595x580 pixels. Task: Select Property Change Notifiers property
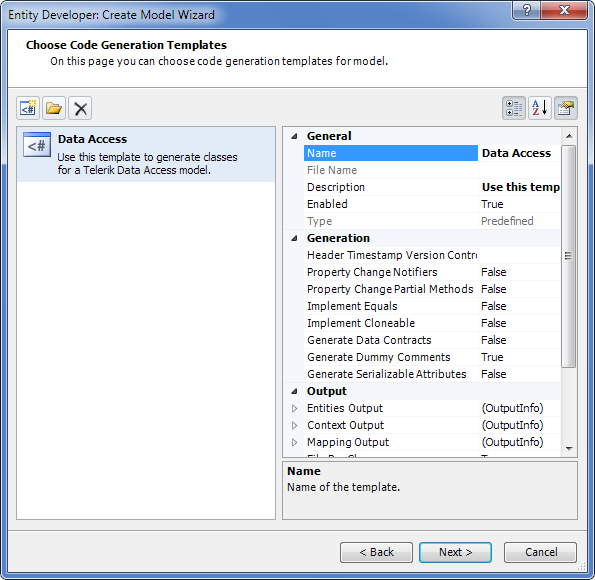coord(391,272)
